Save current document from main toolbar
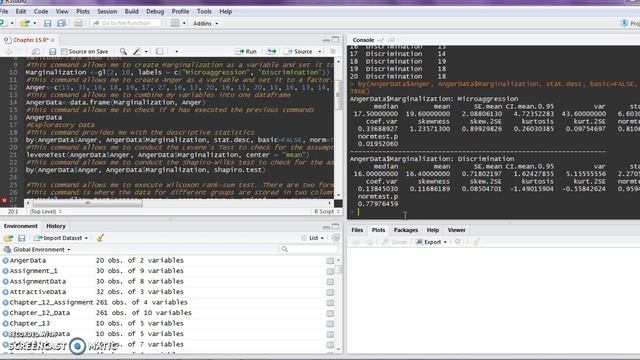Screen dimensions: 640x360 47,23
